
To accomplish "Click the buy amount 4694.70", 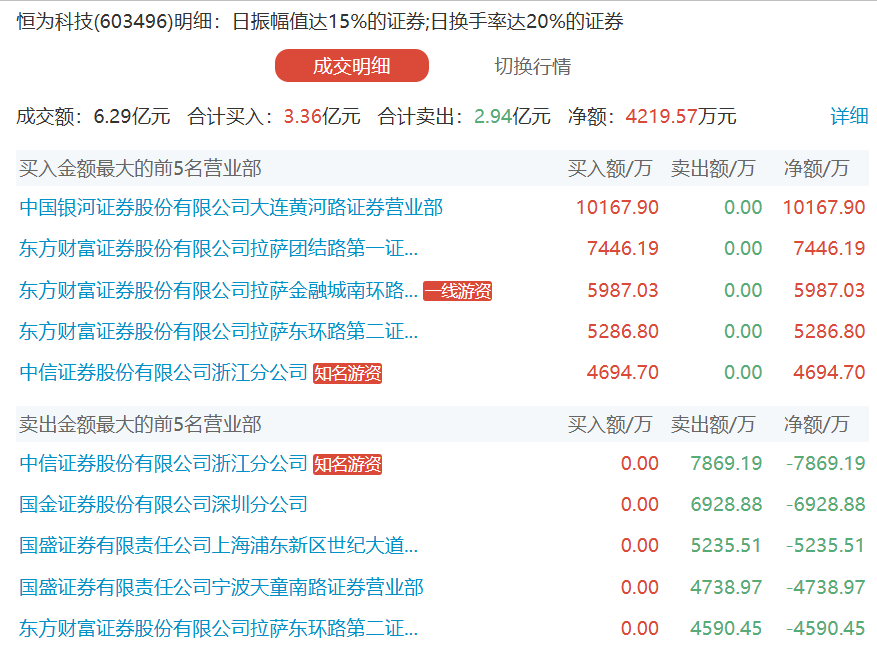I will click(x=623, y=372).
